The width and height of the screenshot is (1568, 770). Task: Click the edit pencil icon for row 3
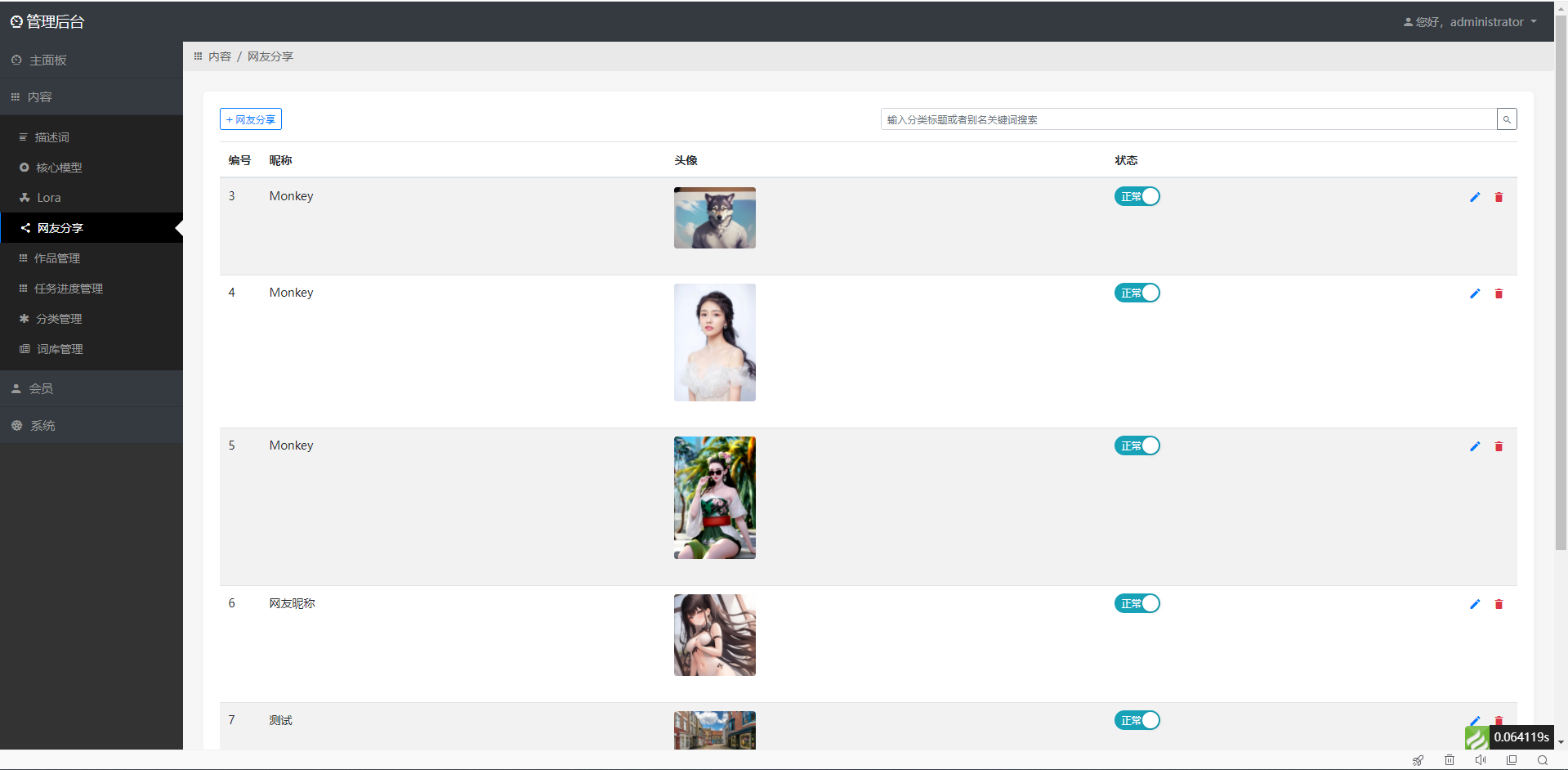click(1475, 197)
